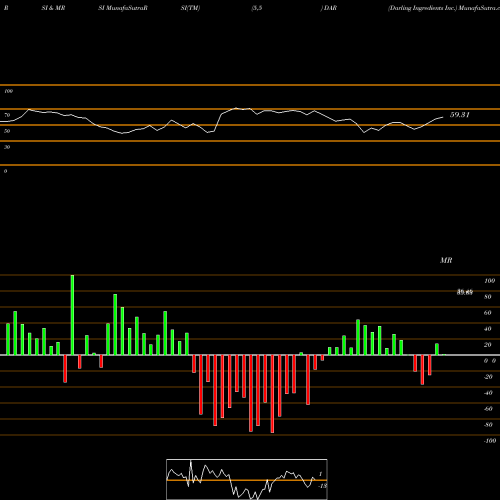Click the RSI left-axis label 100

(x=8, y=91)
